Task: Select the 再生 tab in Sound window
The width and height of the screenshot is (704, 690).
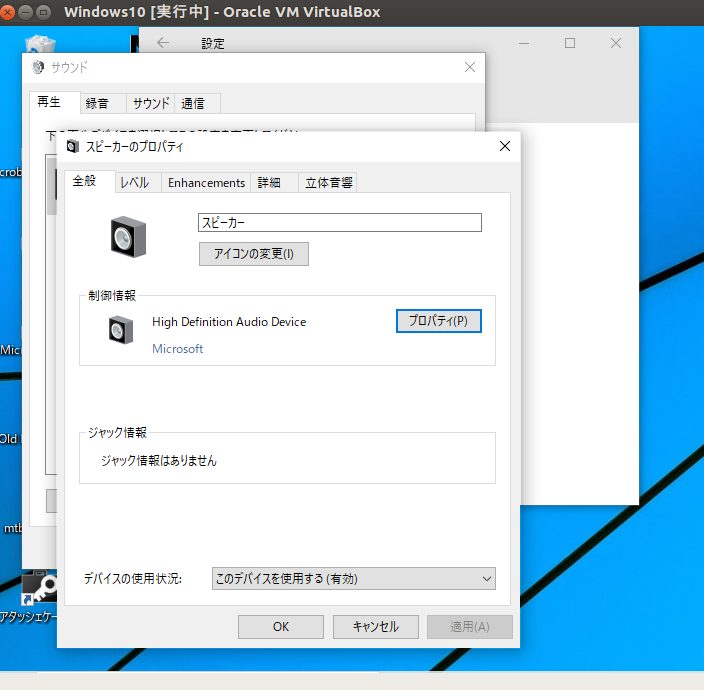Action: coord(55,102)
